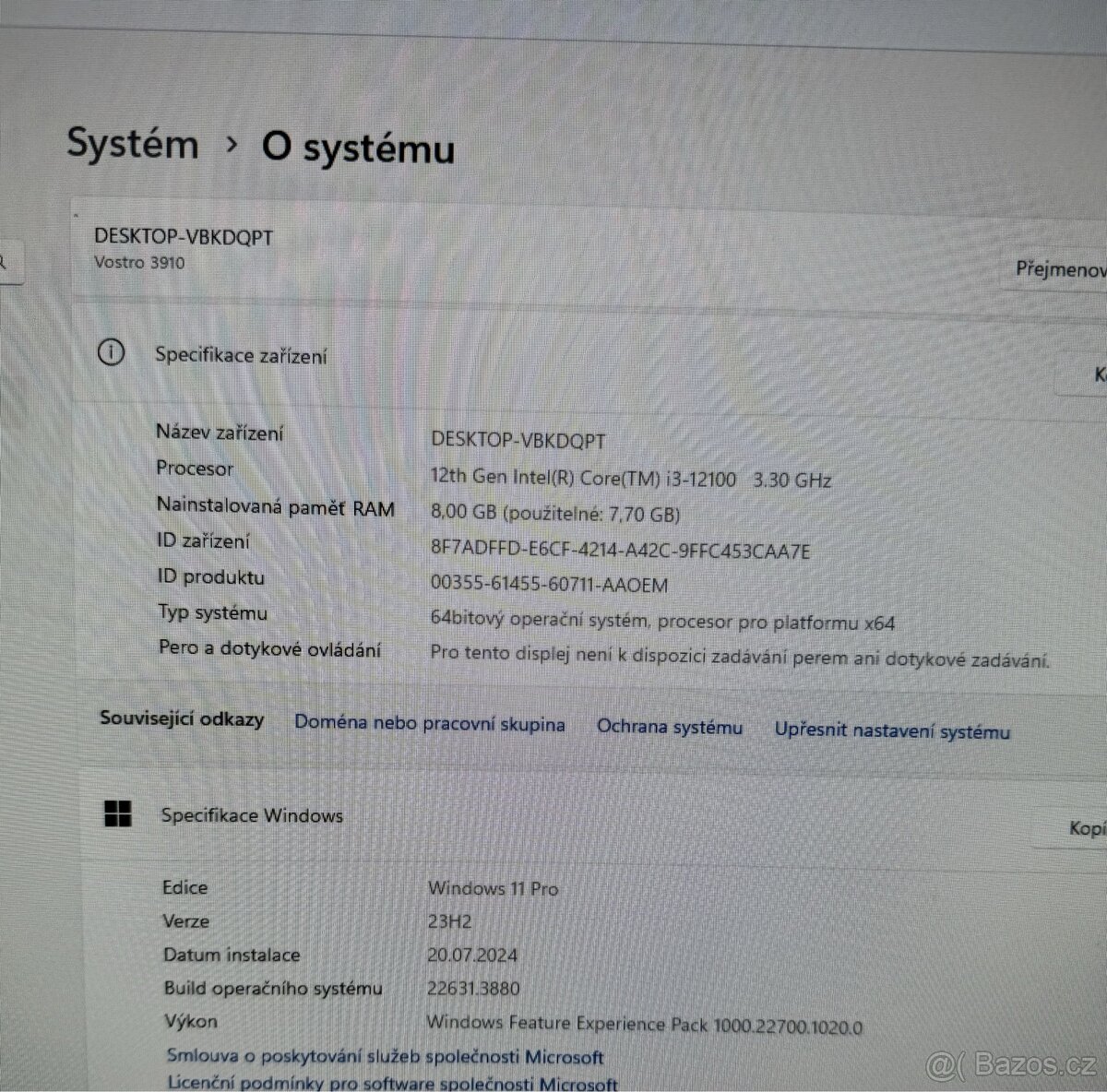Click the Edice value Windows 11 Pro
This screenshot has width=1107, height=1092.
(x=493, y=889)
